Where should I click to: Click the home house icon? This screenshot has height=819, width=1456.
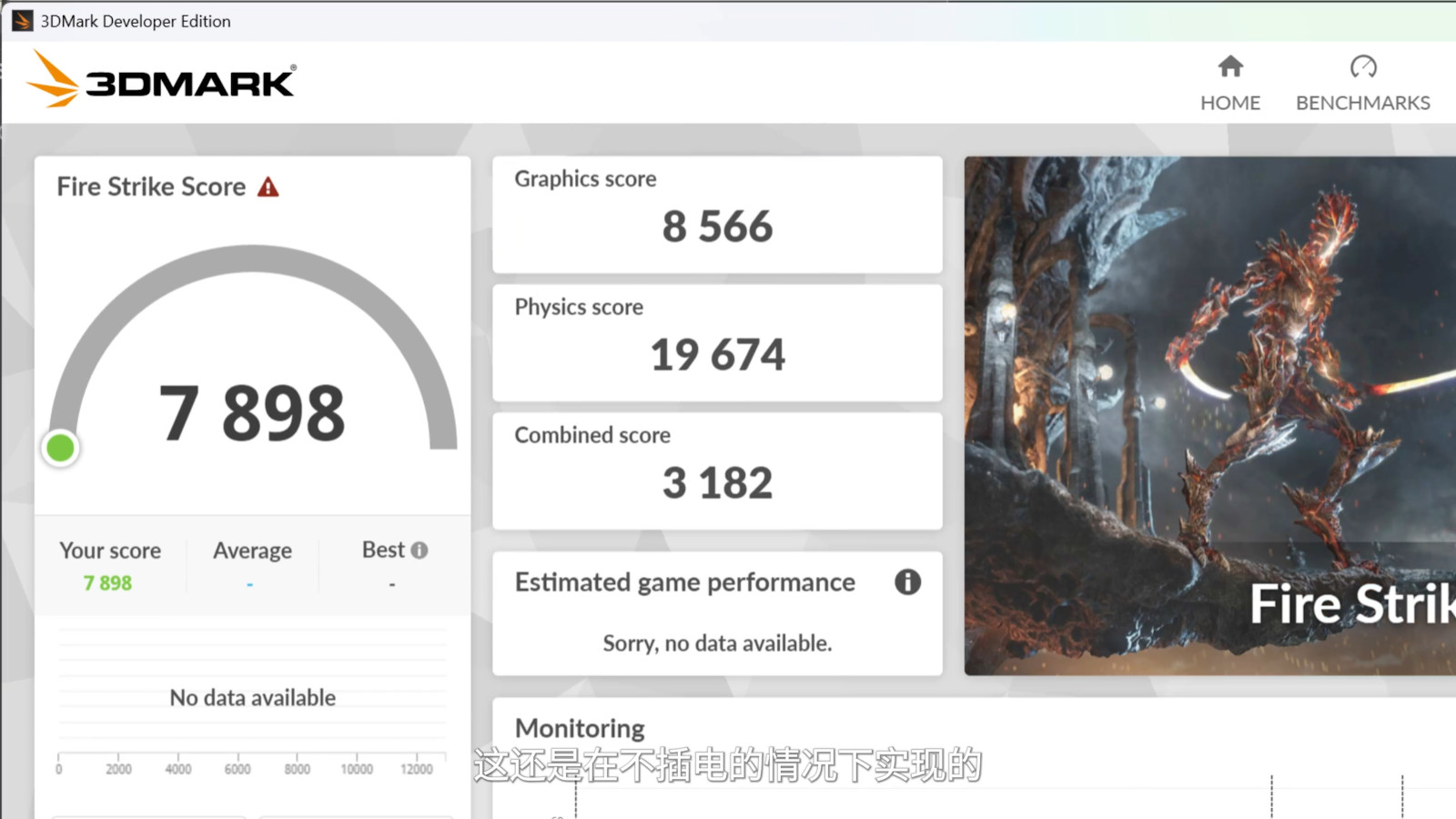1230,66
